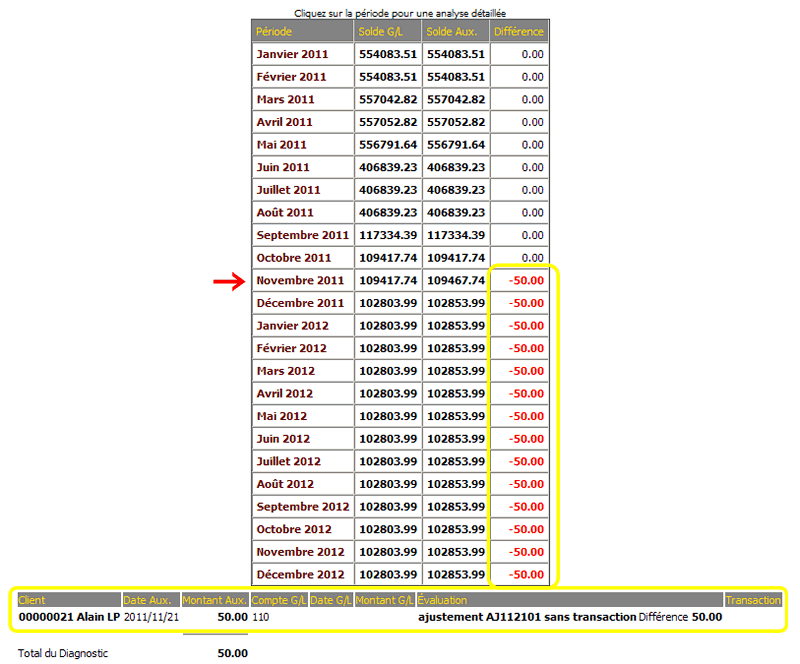The height and width of the screenshot is (664, 800).
Task: Click the Compte G/L column header
Action: [279, 600]
